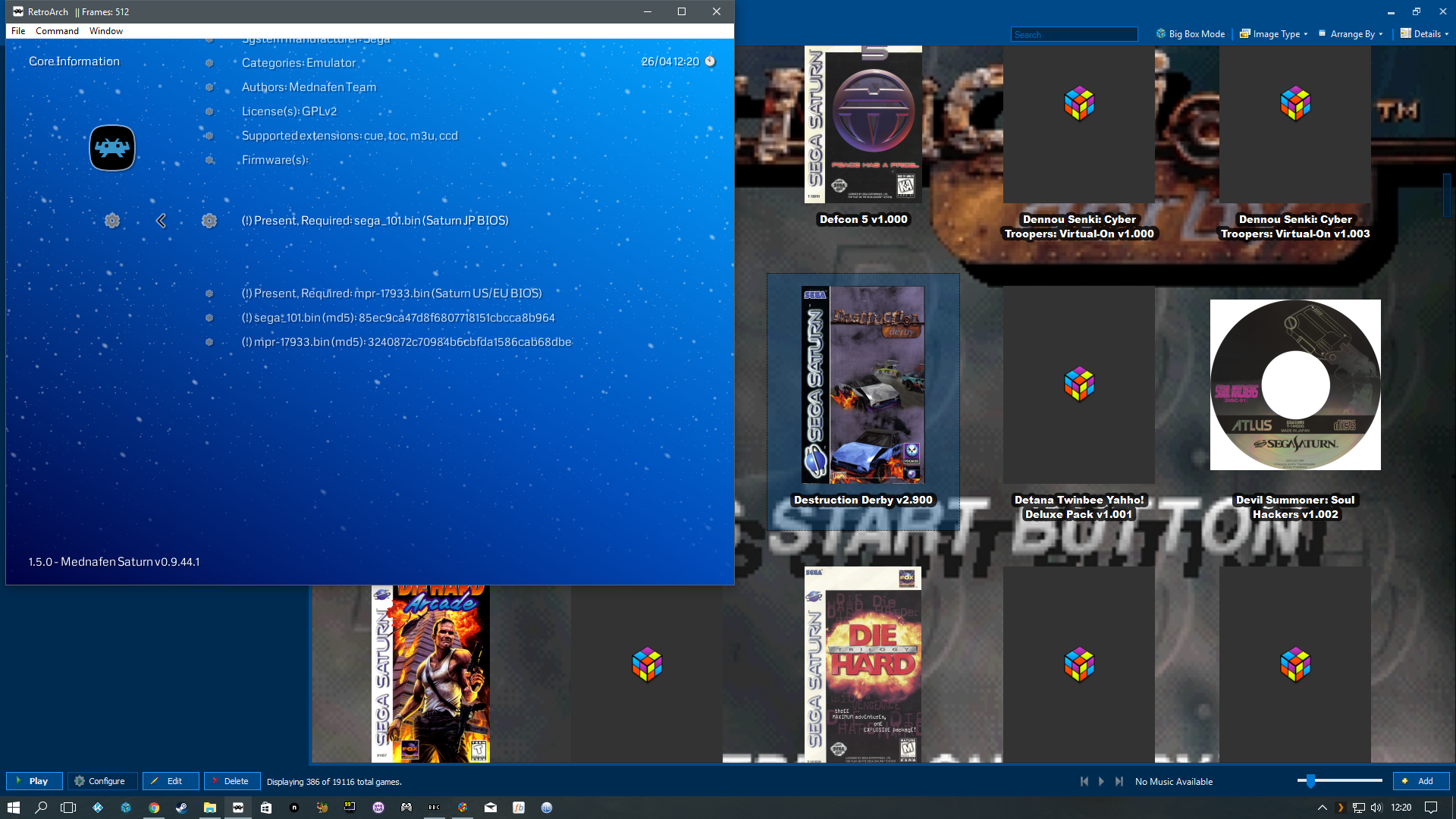The image size is (1456, 819).
Task: Open the Windows notification center
Action: (1432, 808)
